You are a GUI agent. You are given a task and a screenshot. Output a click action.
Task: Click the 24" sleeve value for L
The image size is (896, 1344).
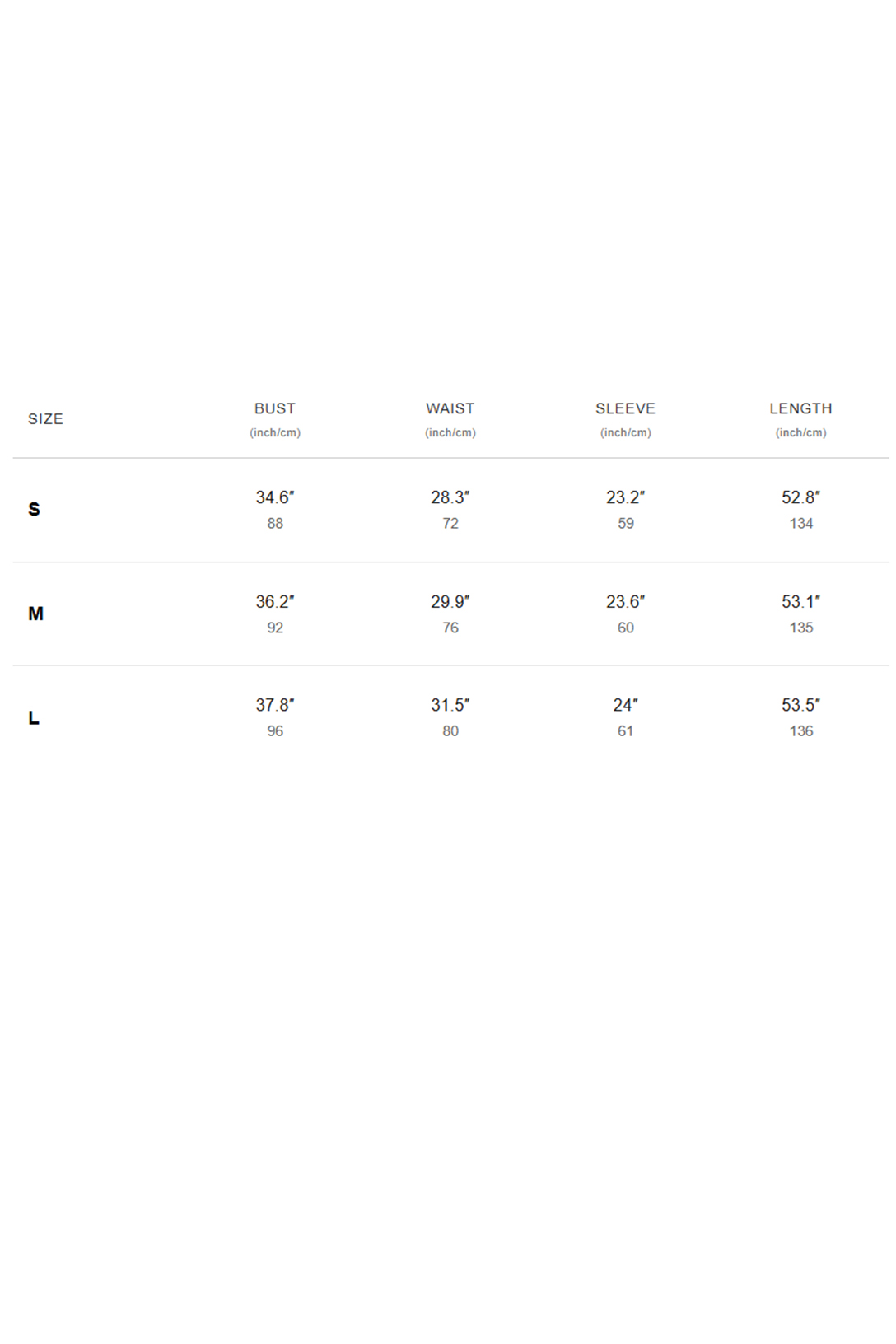tap(626, 705)
